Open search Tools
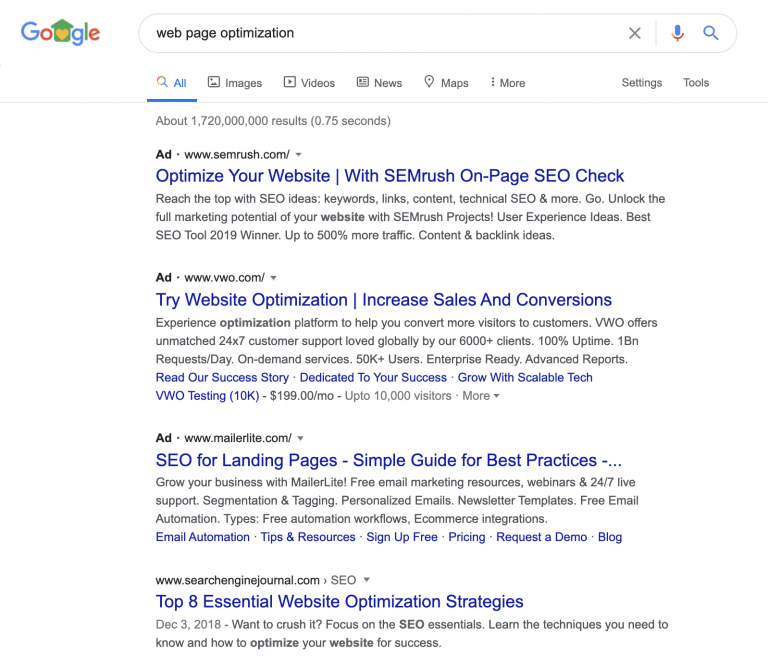The image size is (768, 667). click(696, 82)
